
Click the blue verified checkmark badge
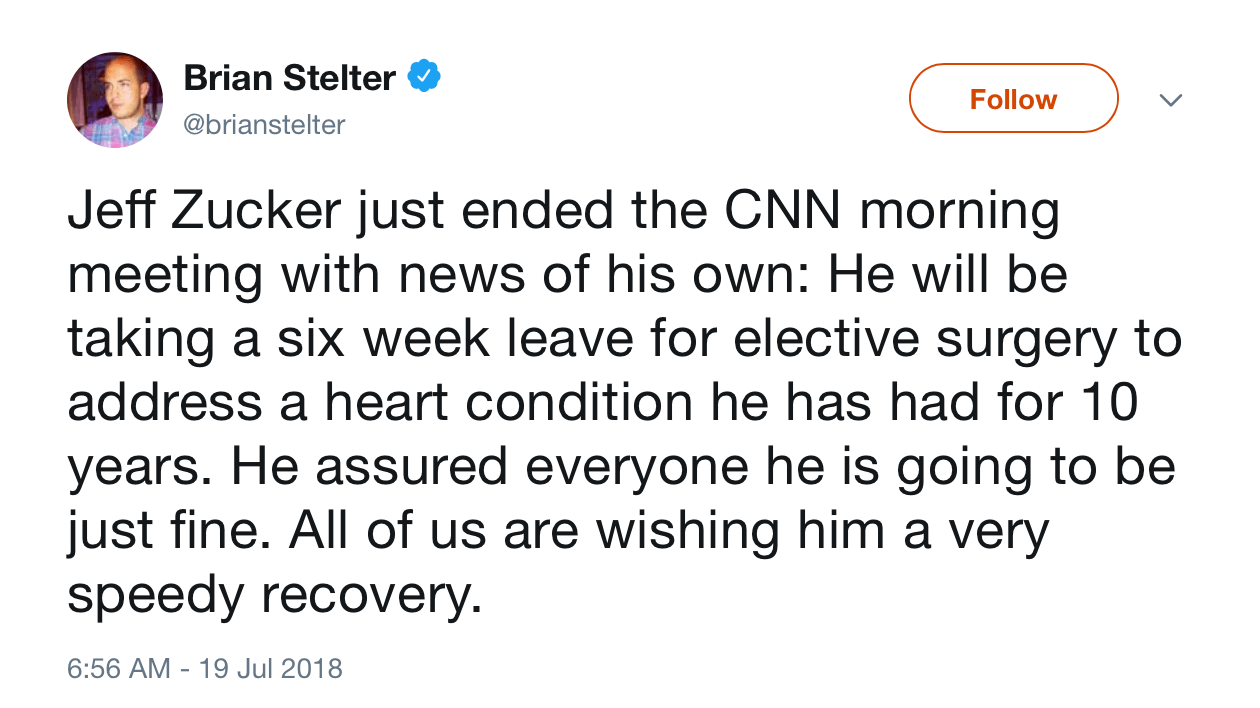[x=423, y=76]
